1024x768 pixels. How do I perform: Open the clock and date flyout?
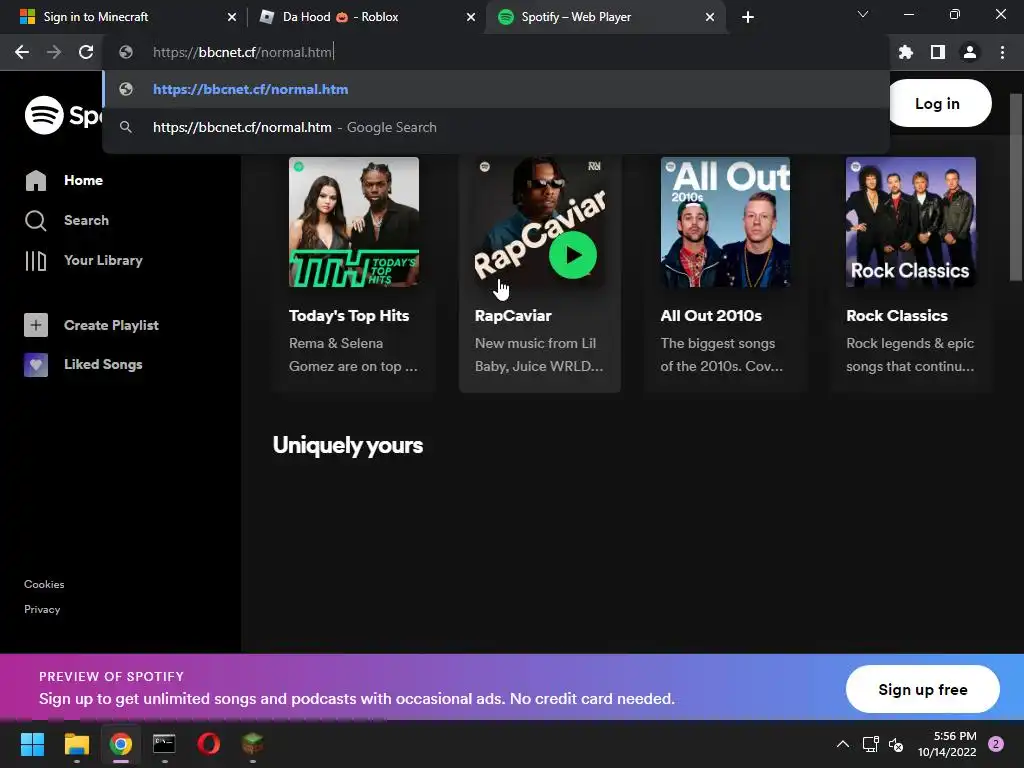[947, 744]
